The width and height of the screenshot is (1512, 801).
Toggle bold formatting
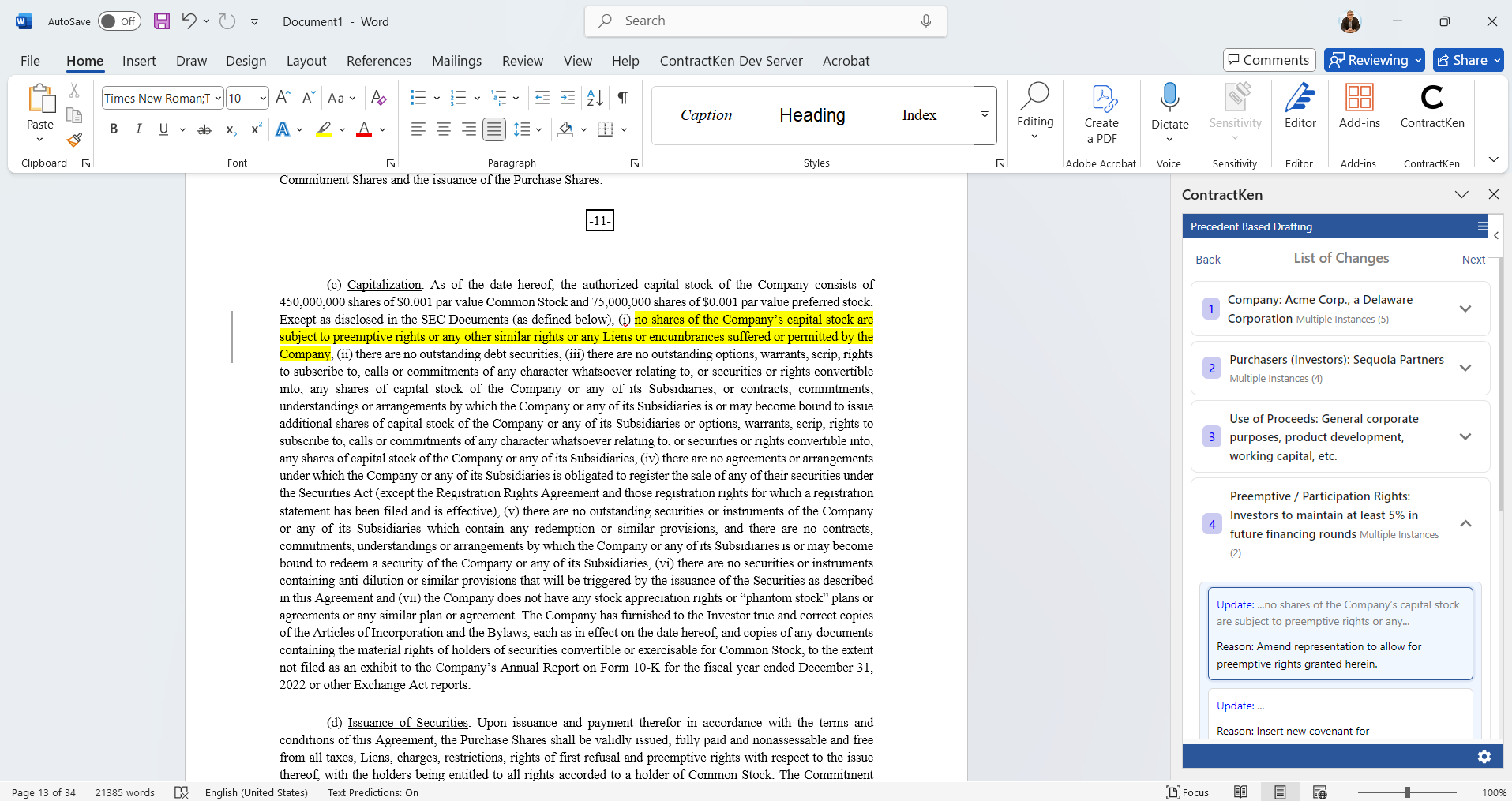tap(114, 129)
